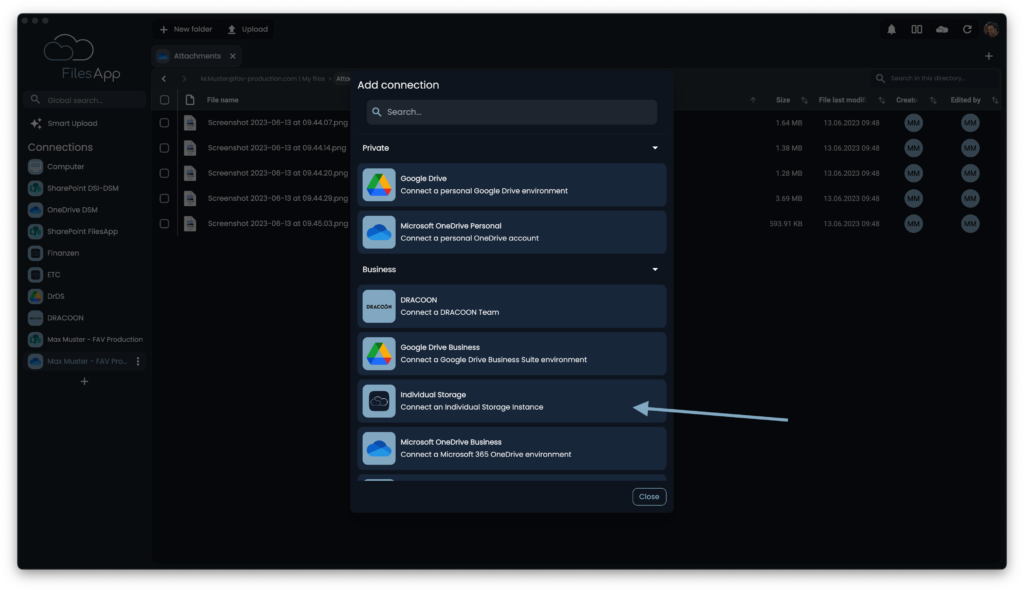Open the SharePoint DSI-DSM connection
This screenshot has width=1024, height=591.
click(x=73, y=188)
